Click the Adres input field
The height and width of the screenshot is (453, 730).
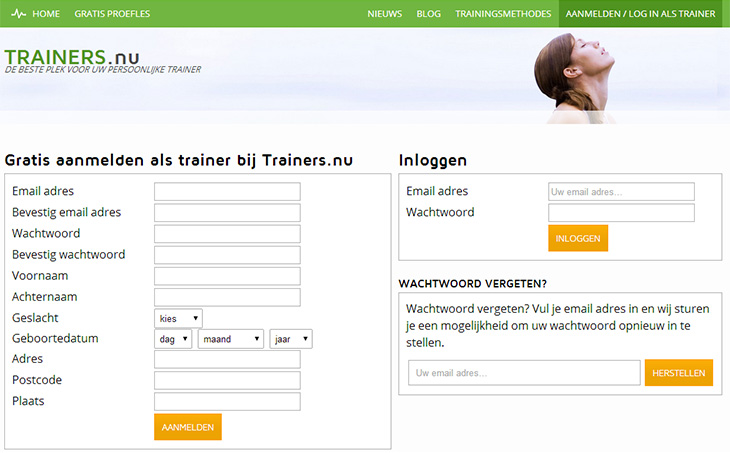[x=227, y=359]
